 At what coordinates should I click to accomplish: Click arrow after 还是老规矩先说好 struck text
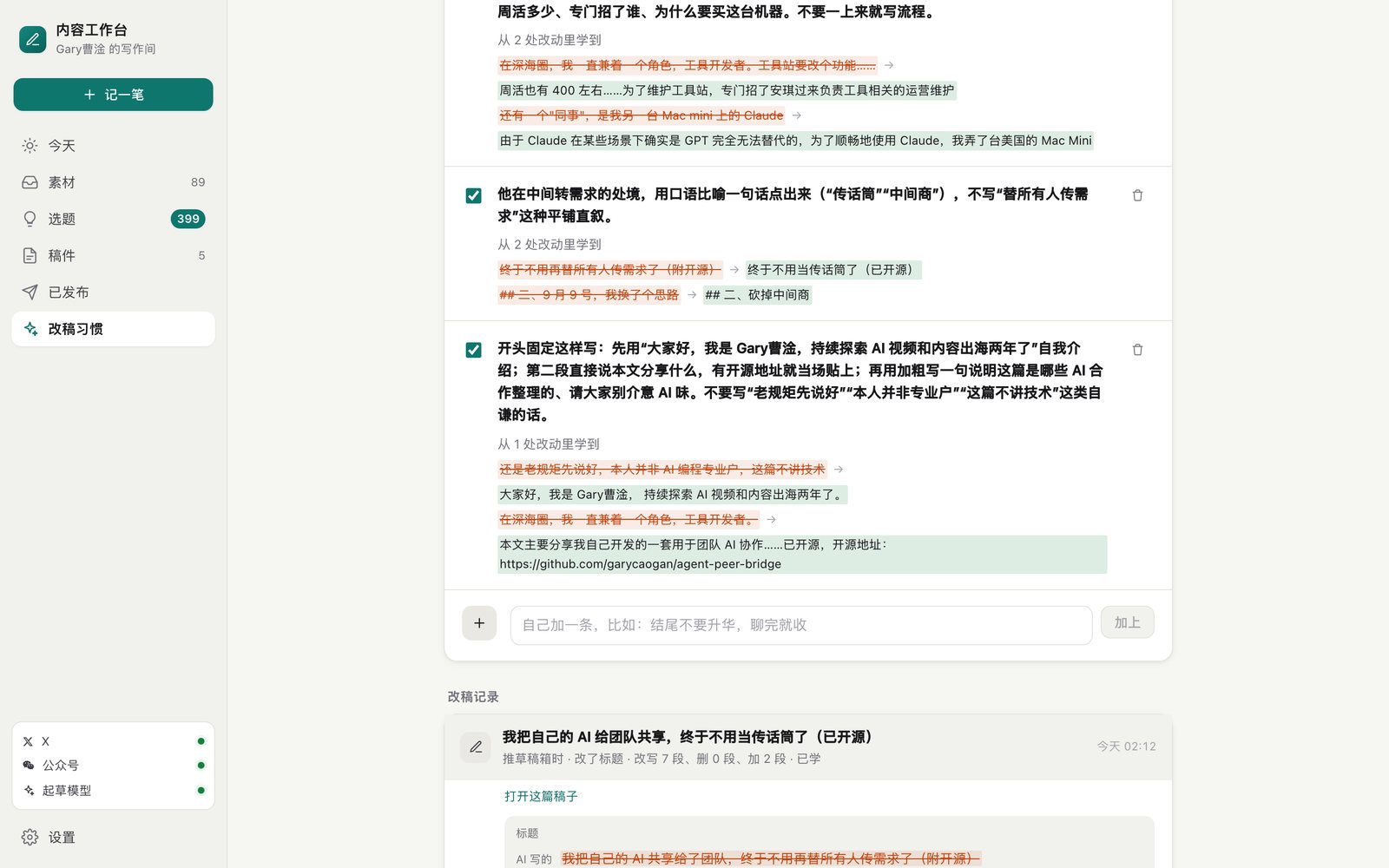(x=839, y=470)
